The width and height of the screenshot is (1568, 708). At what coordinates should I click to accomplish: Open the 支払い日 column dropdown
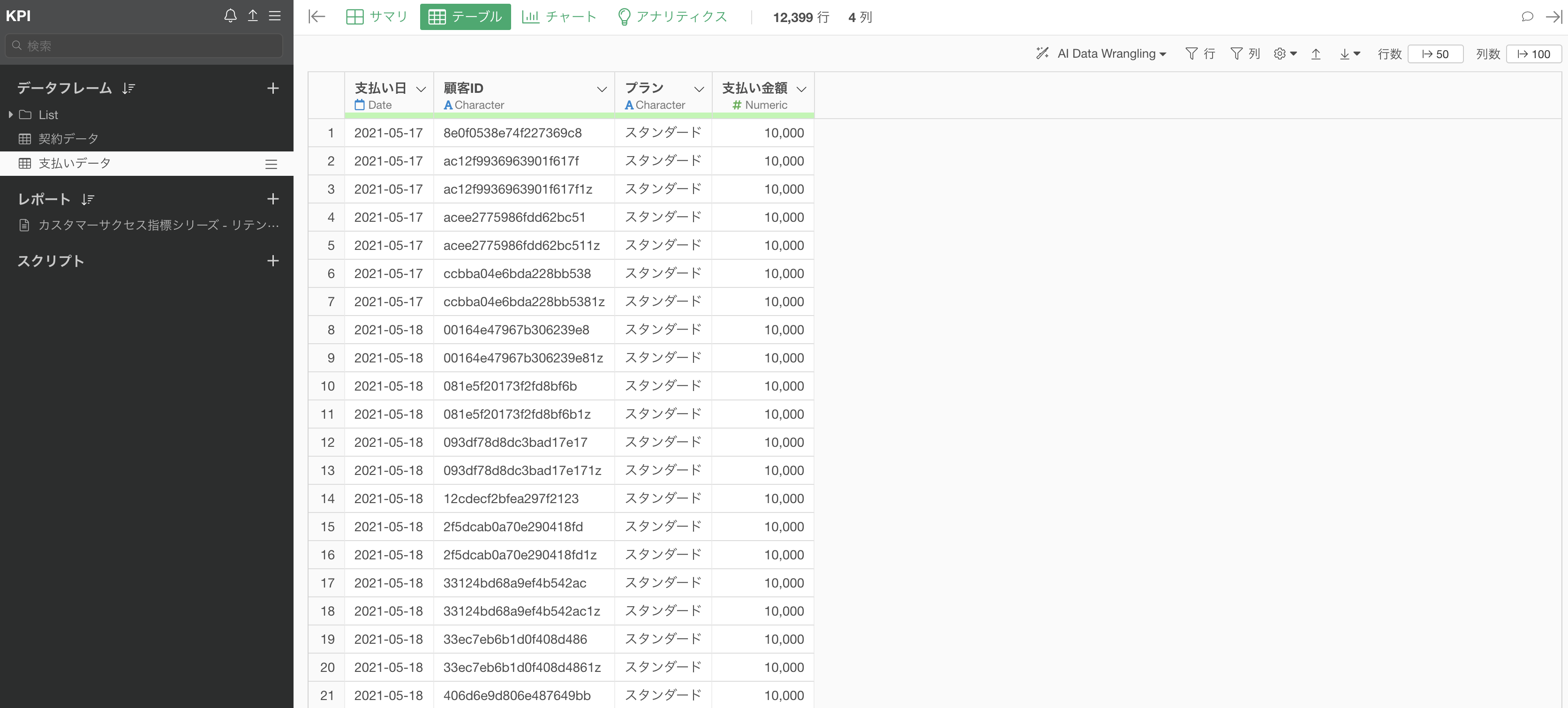pos(421,89)
